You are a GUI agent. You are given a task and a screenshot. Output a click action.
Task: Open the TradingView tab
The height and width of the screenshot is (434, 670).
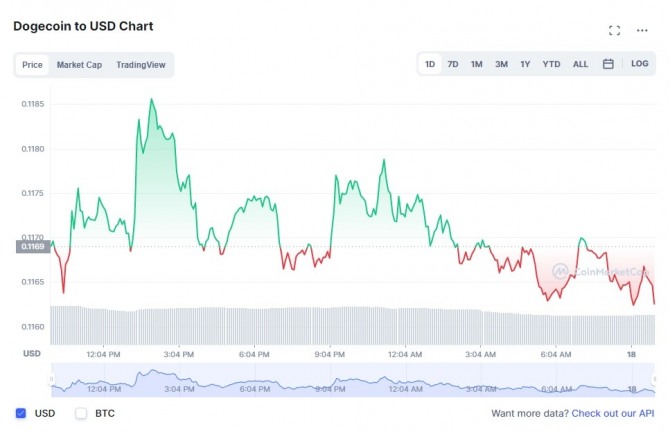coord(141,65)
